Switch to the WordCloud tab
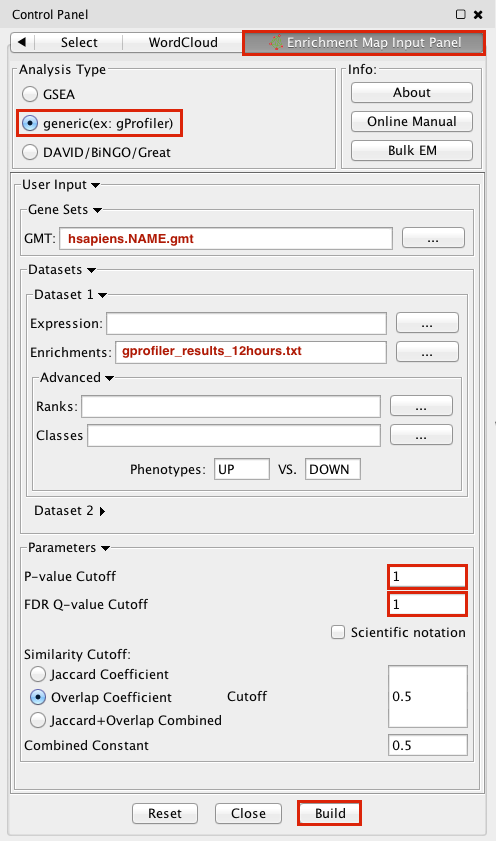496x841 pixels. point(183,42)
